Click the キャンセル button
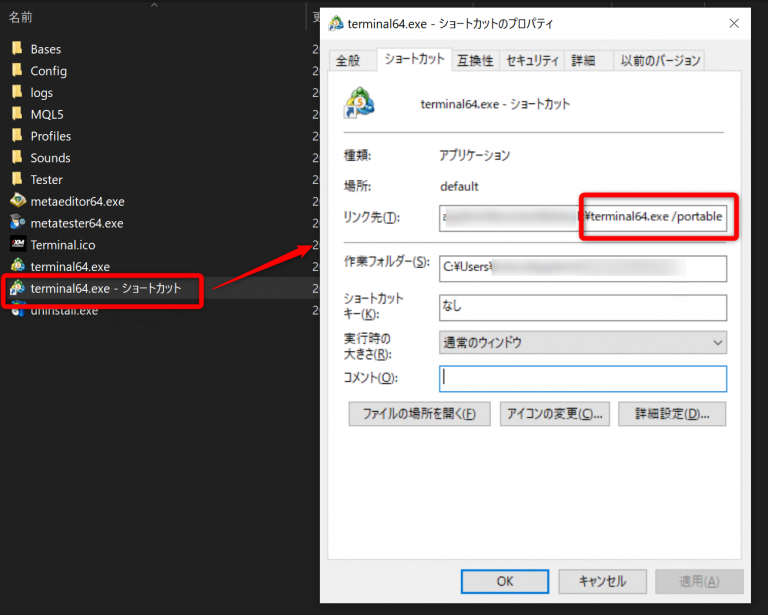 (x=603, y=581)
